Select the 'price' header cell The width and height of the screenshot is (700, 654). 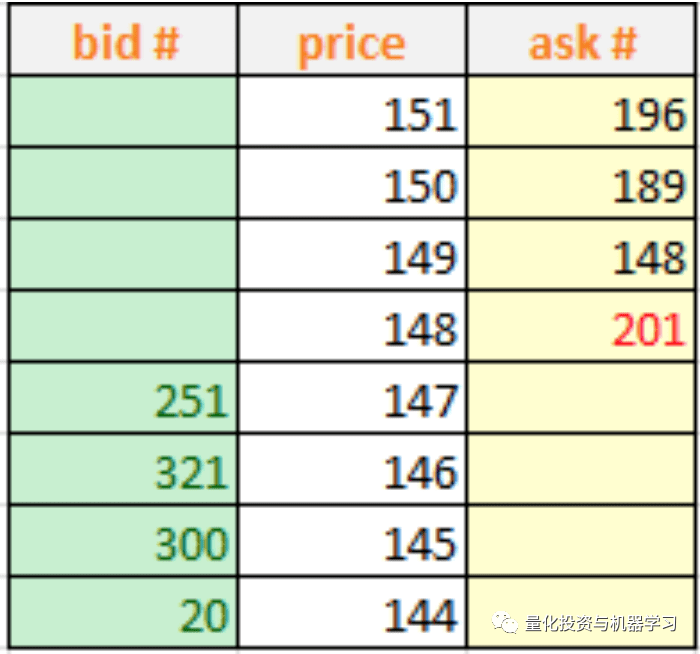click(x=352, y=39)
